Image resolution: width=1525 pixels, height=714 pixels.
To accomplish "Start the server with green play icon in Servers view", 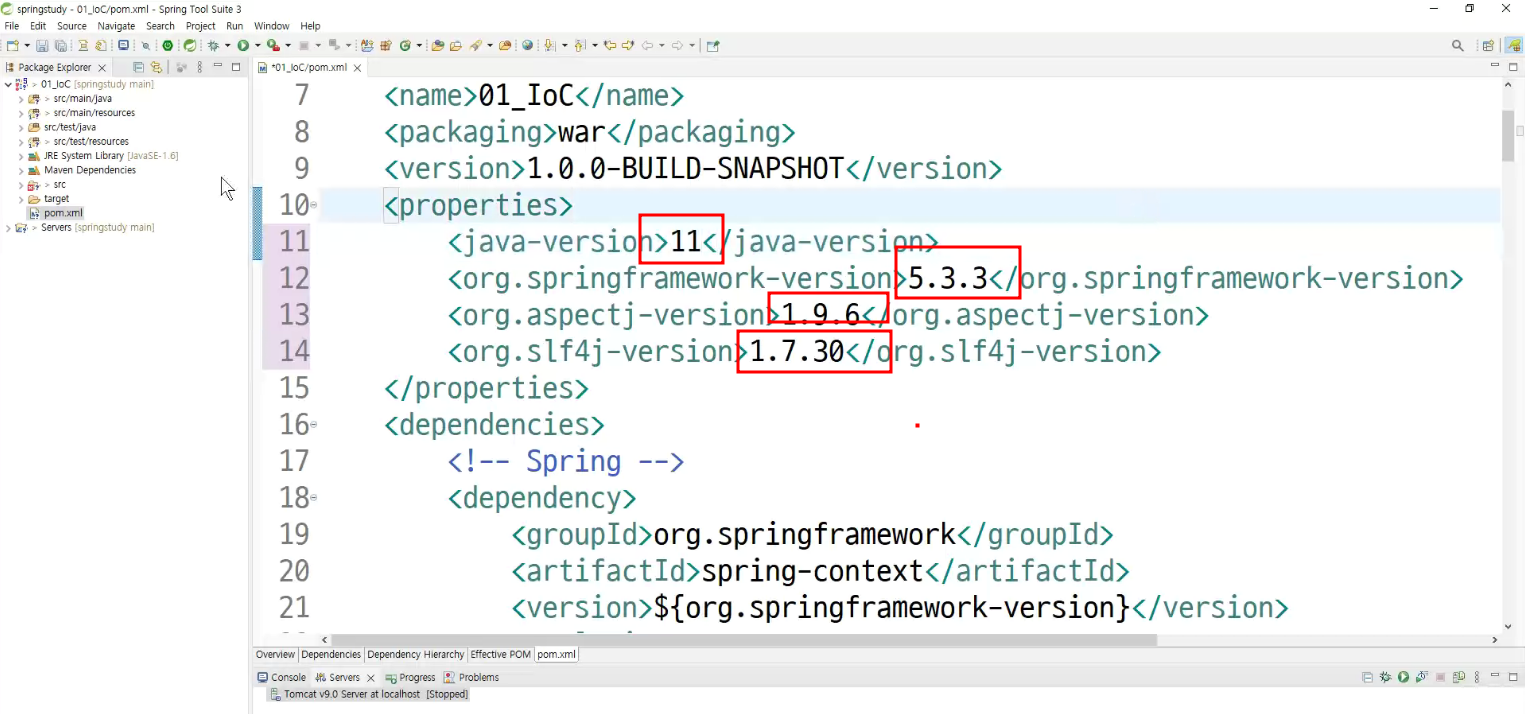I will pyautogui.click(x=1403, y=677).
